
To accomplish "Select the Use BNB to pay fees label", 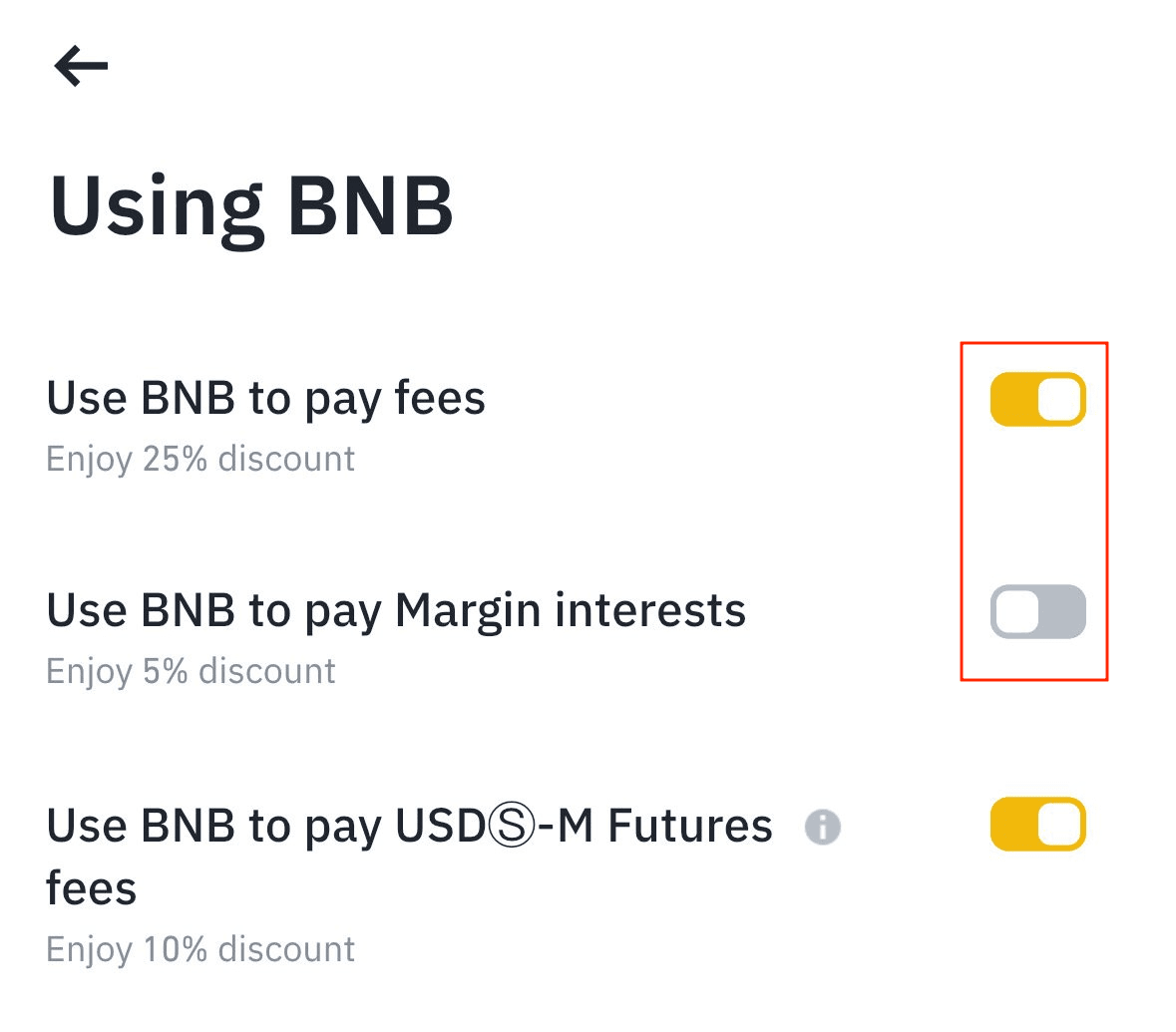I will click(x=265, y=399).
